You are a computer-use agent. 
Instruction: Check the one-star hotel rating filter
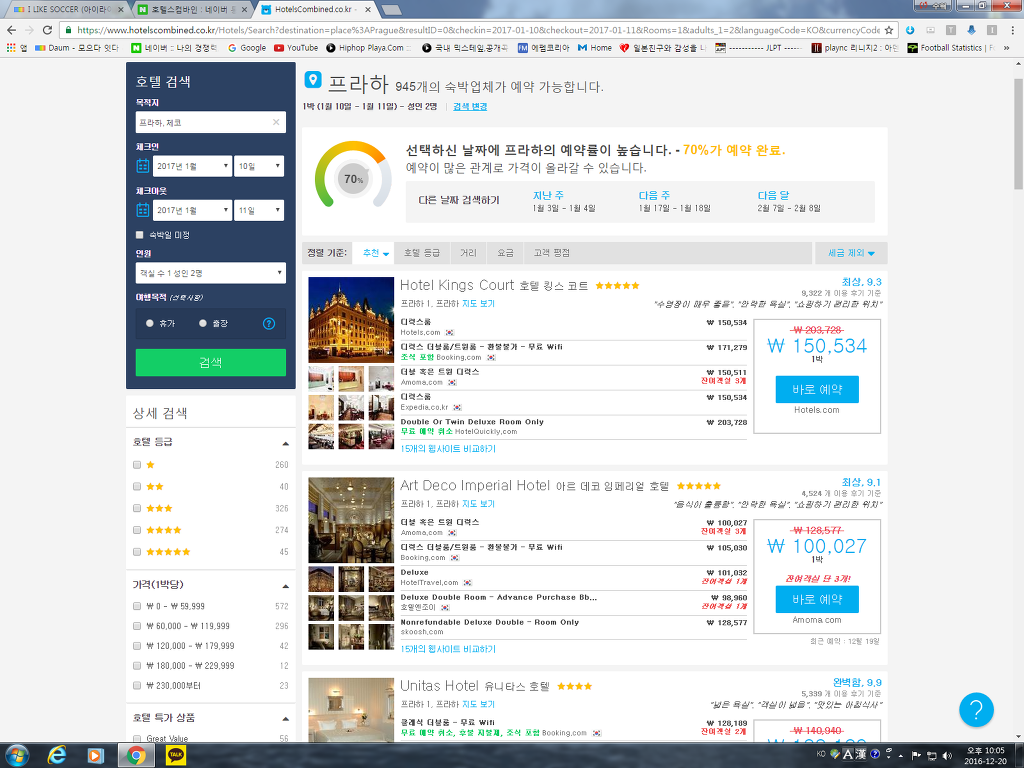136,465
